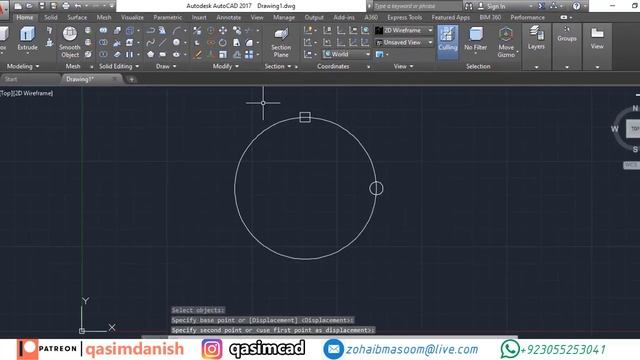Image resolution: width=640 pixels, height=360 pixels.
Task: Select the Spline draw tool
Action: [x=150, y=42]
